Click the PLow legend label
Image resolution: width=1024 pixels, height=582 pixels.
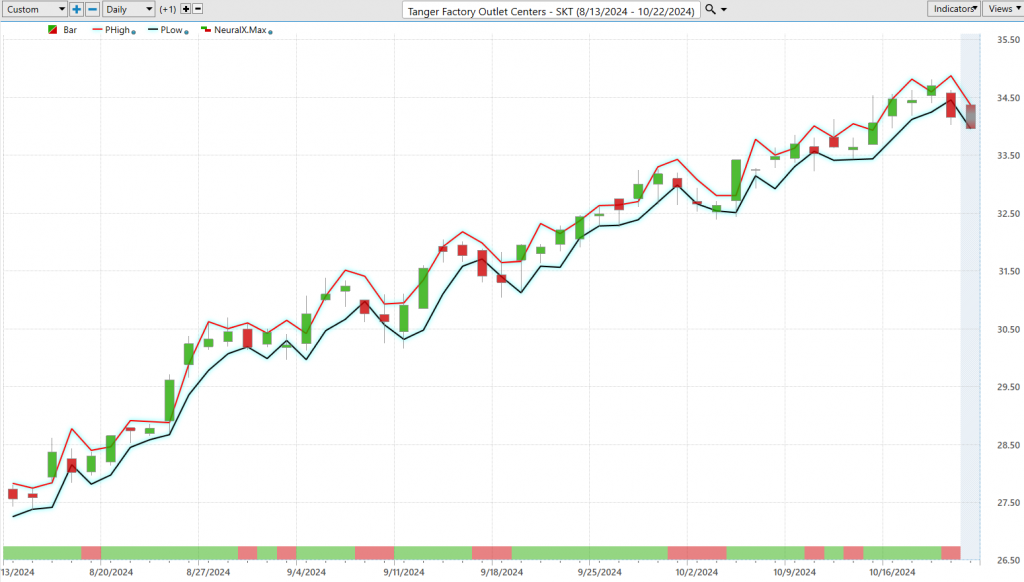coord(172,30)
